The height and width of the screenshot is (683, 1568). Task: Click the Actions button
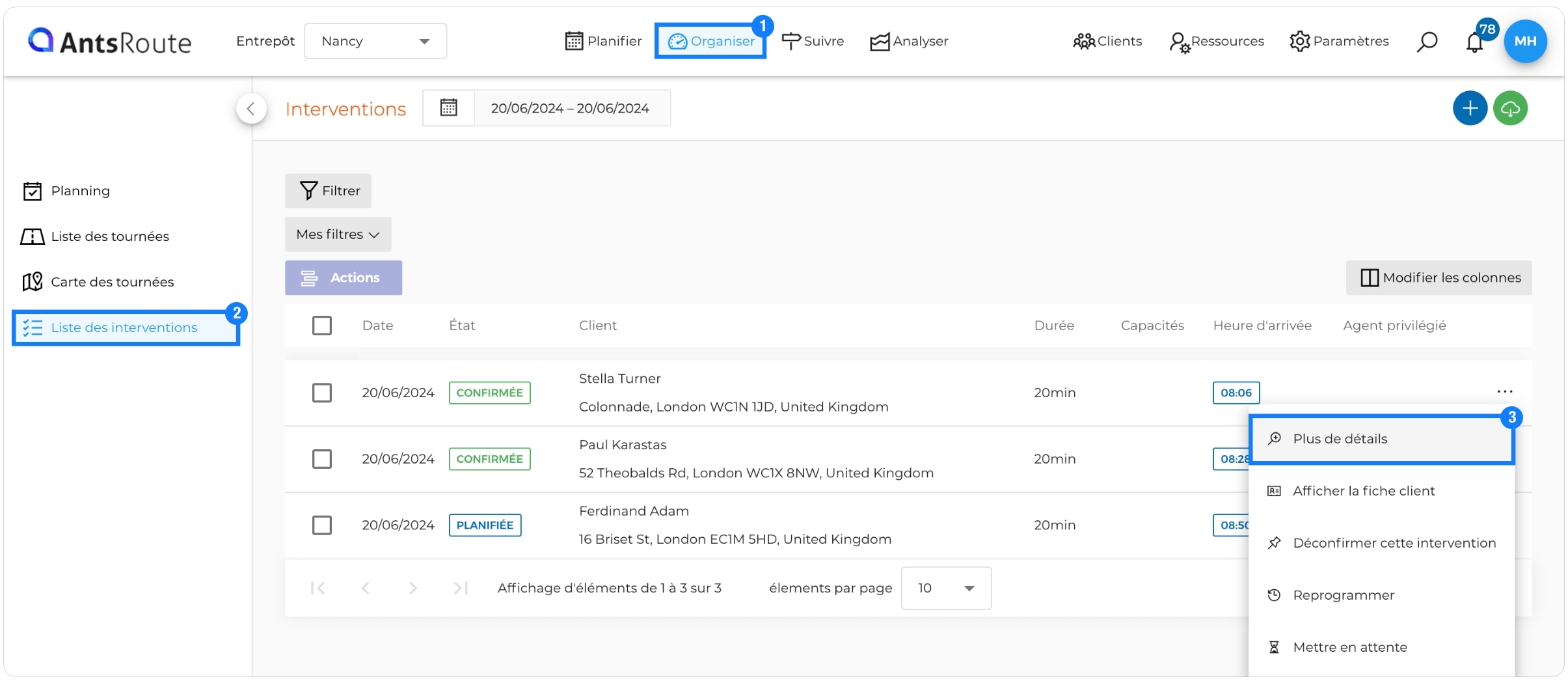click(x=344, y=278)
